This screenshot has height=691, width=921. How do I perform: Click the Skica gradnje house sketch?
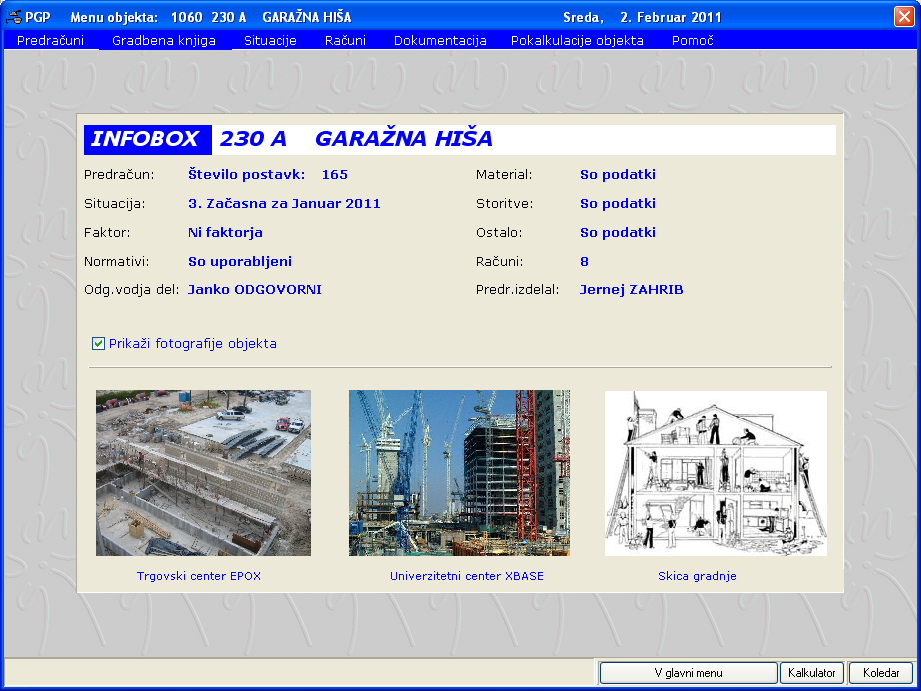715,473
